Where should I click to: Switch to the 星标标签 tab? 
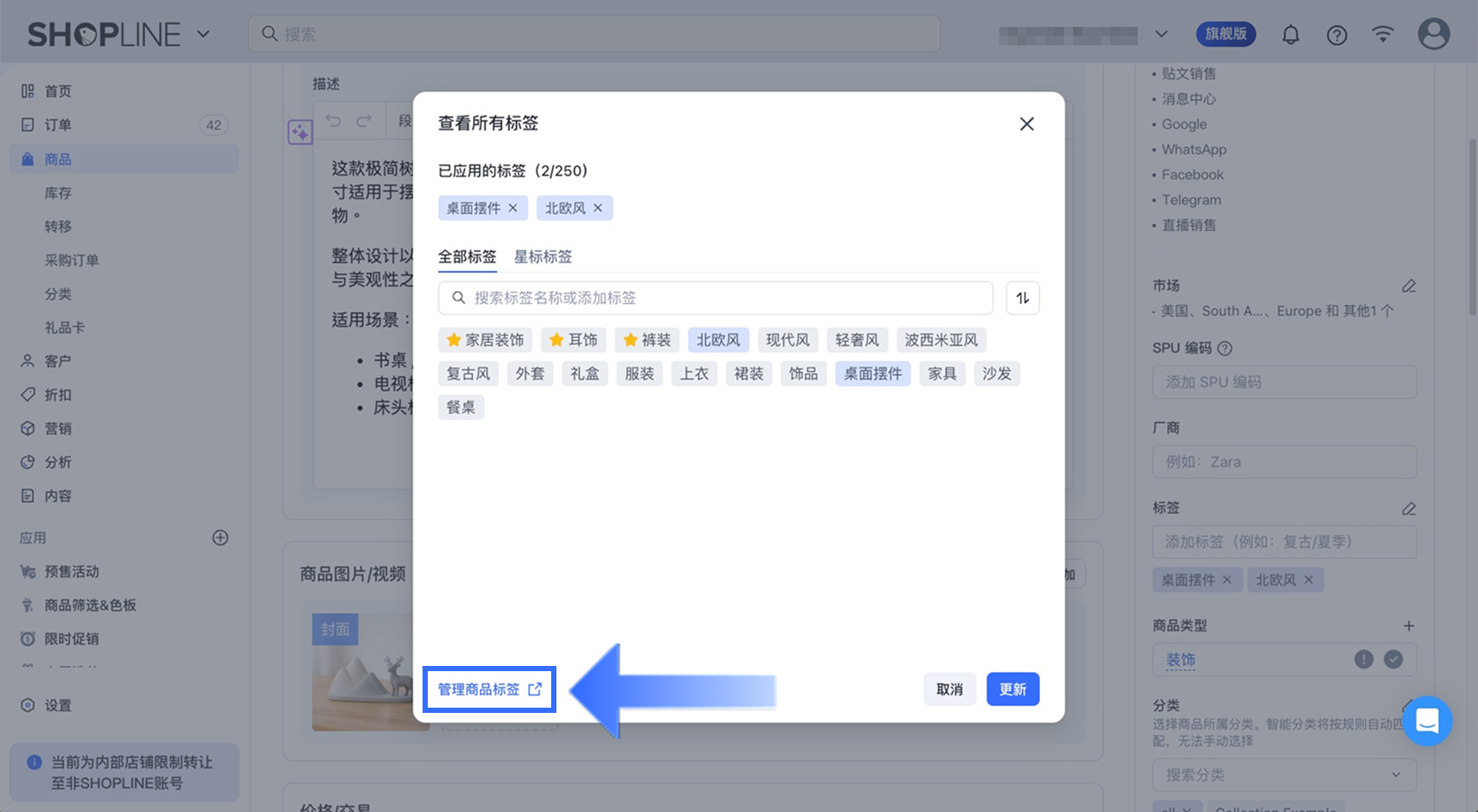click(543, 256)
